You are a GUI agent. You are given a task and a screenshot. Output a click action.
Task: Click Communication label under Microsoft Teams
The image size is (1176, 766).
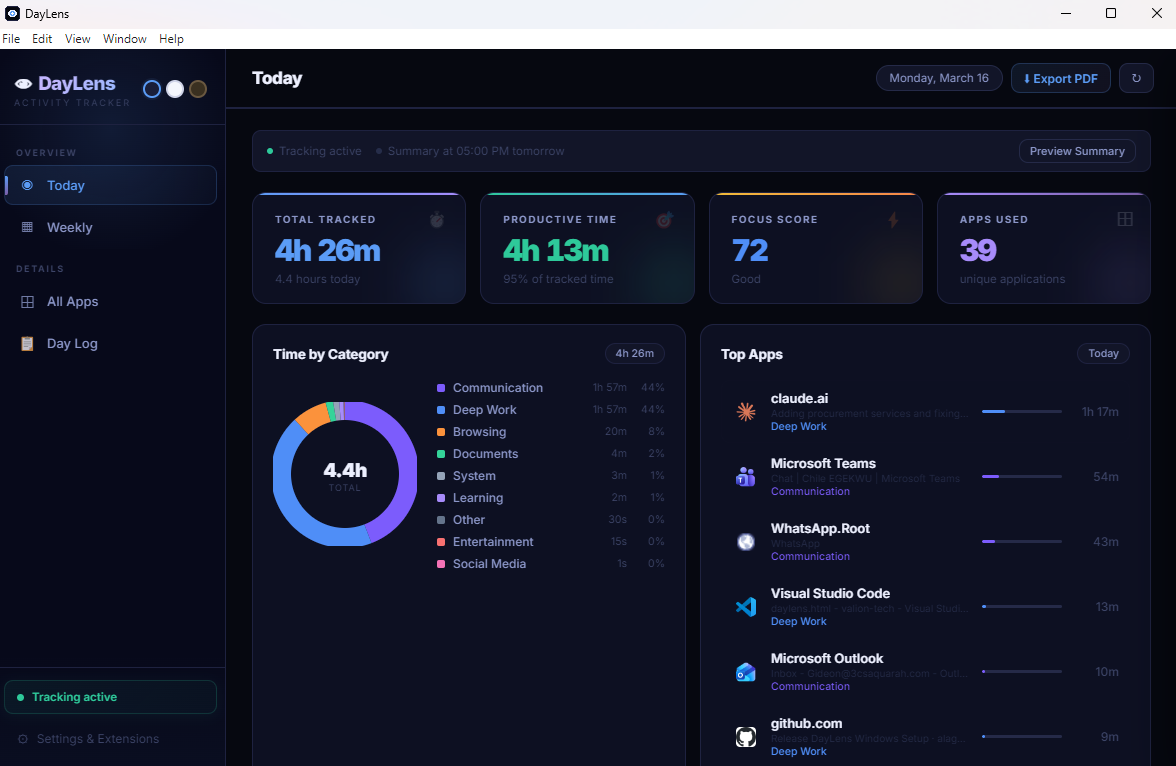coord(810,491)
